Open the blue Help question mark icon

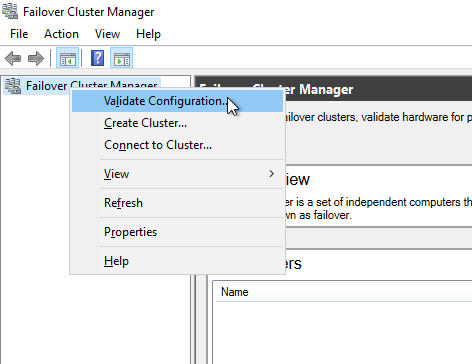pos(97,58)
